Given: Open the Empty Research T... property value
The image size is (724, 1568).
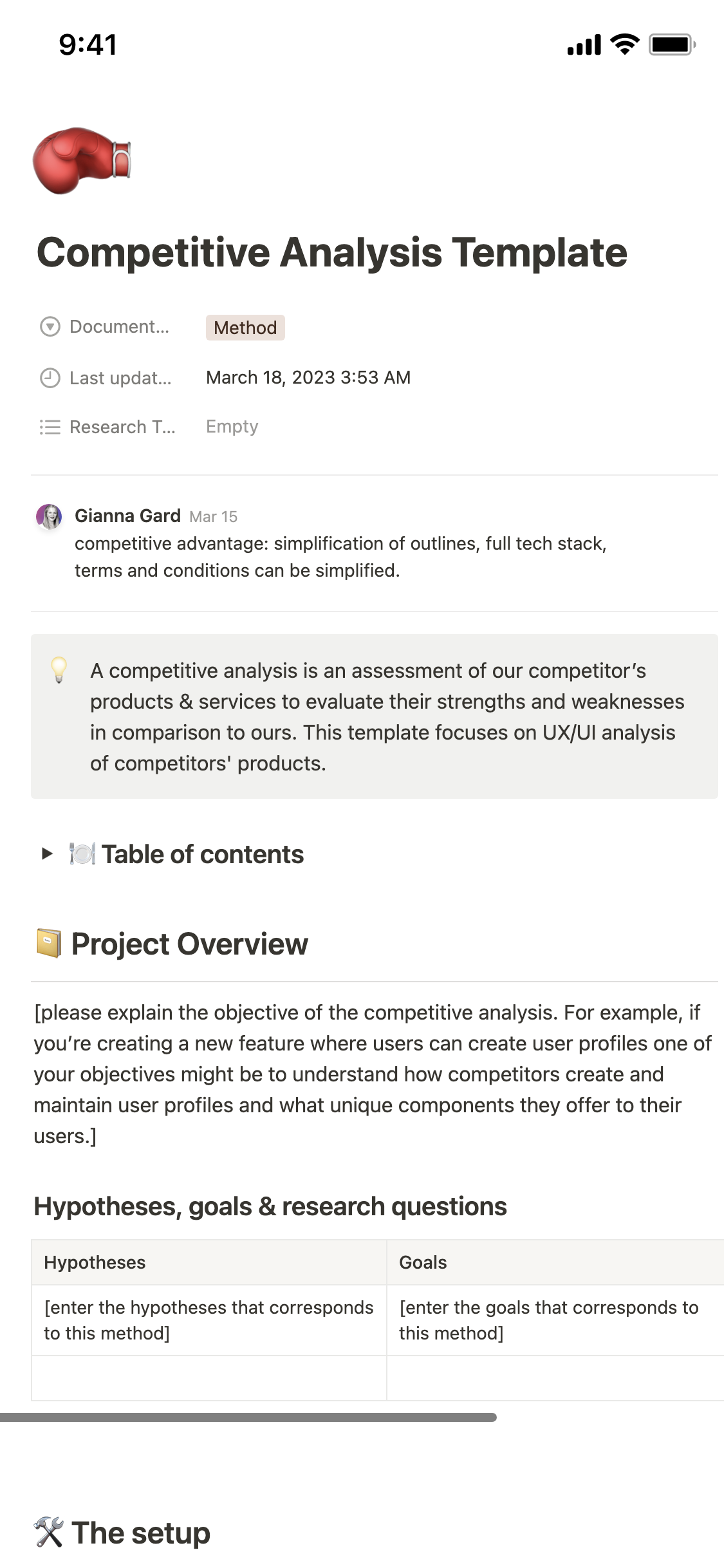Looking at the screenshot, I should click(x=232, y=426).
